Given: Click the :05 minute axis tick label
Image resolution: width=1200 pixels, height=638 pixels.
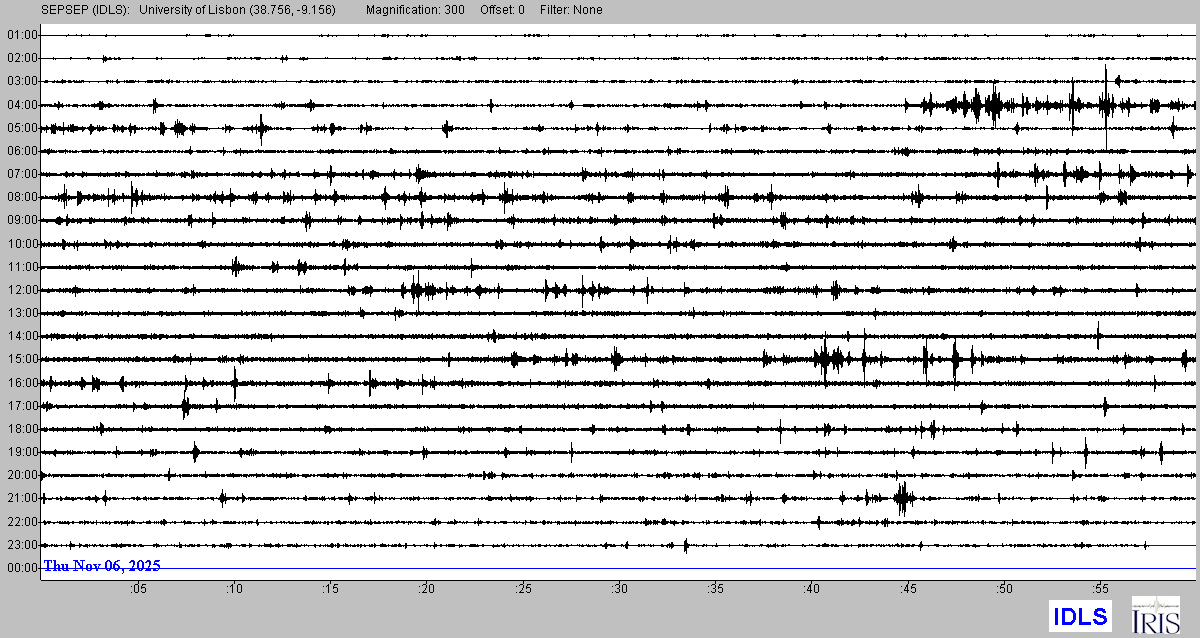Looking at the screenshot, I should click(137, 589).
